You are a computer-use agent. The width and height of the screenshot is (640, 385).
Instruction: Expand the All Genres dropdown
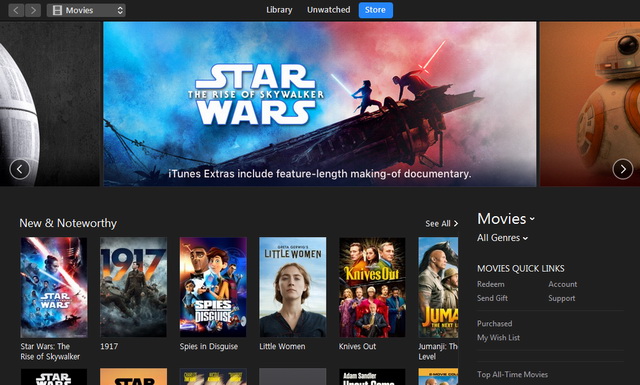[x=502, y=238]
